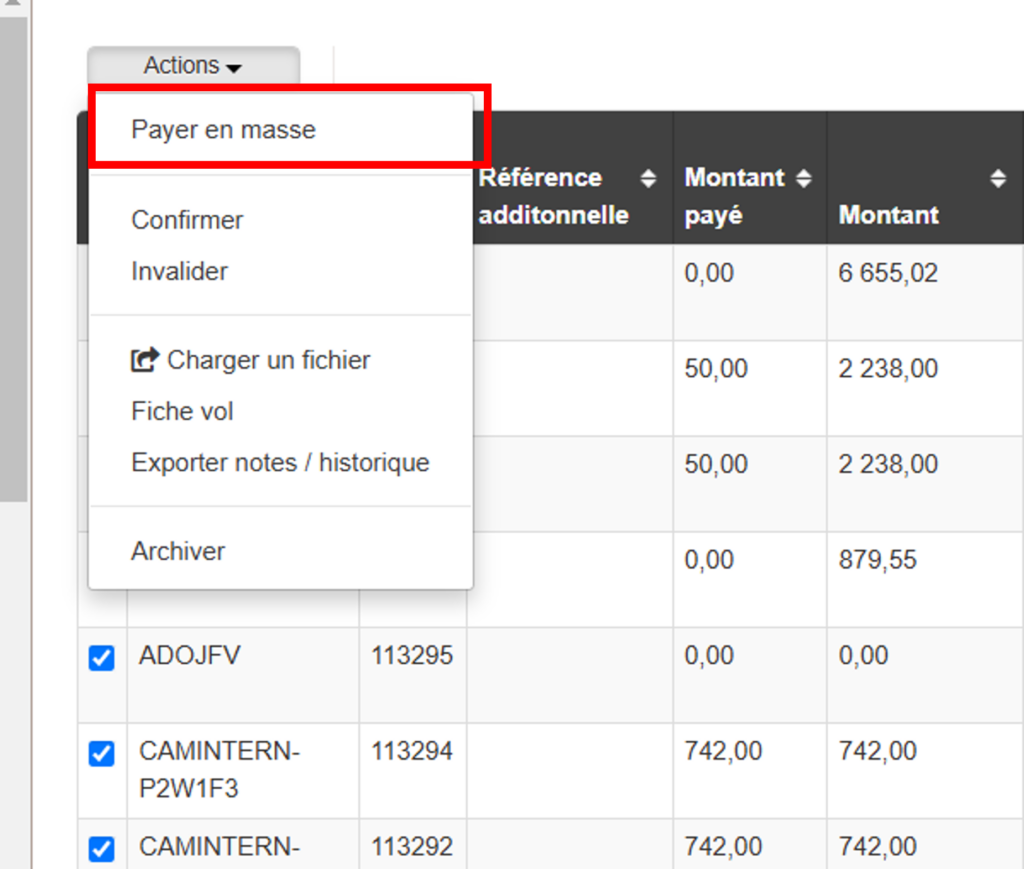1024x869 pixels.
Task: Click Exporter notes / historique
Action: point(280,464)
